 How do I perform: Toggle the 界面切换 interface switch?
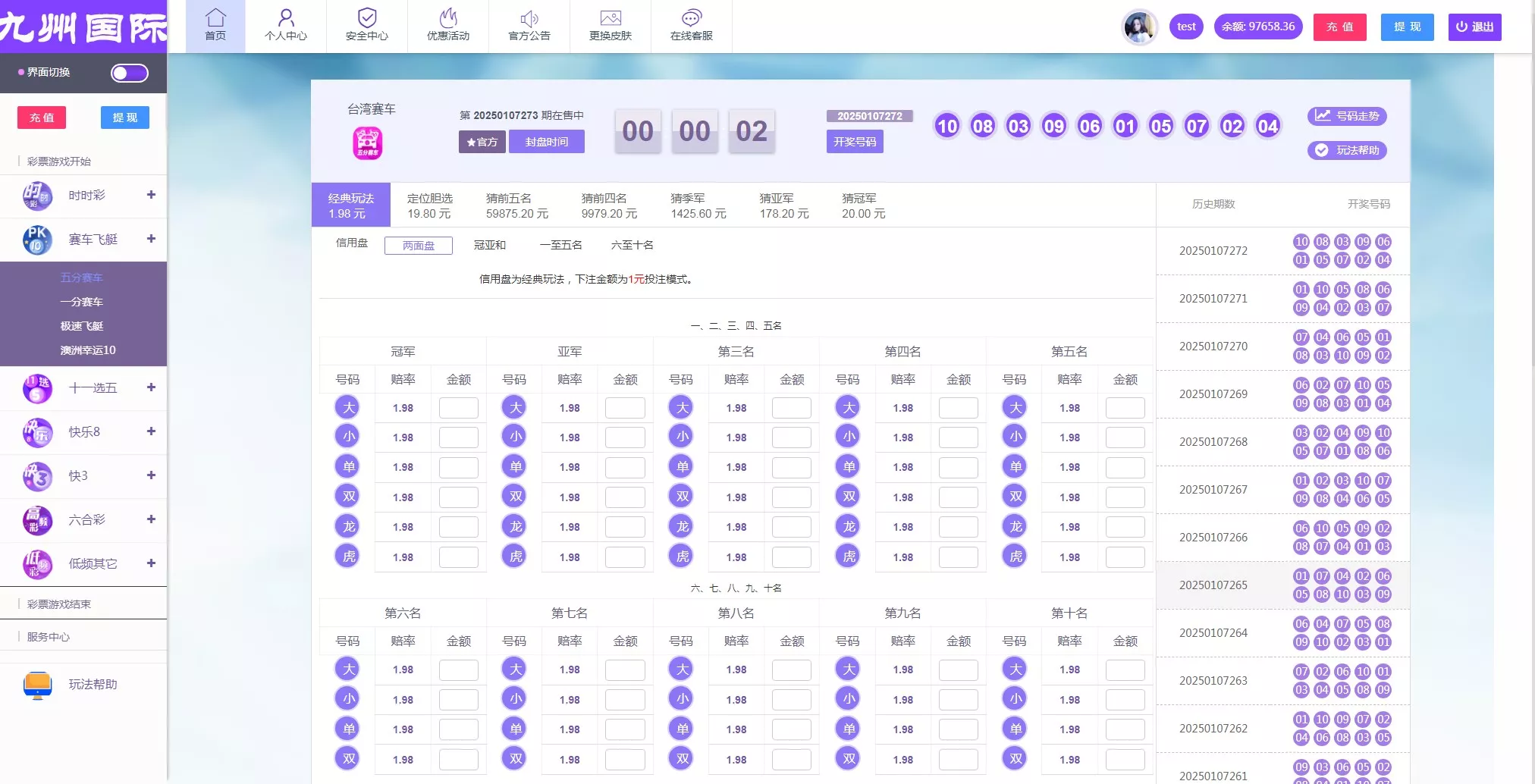pyautogui.click(x=128, y=73)
